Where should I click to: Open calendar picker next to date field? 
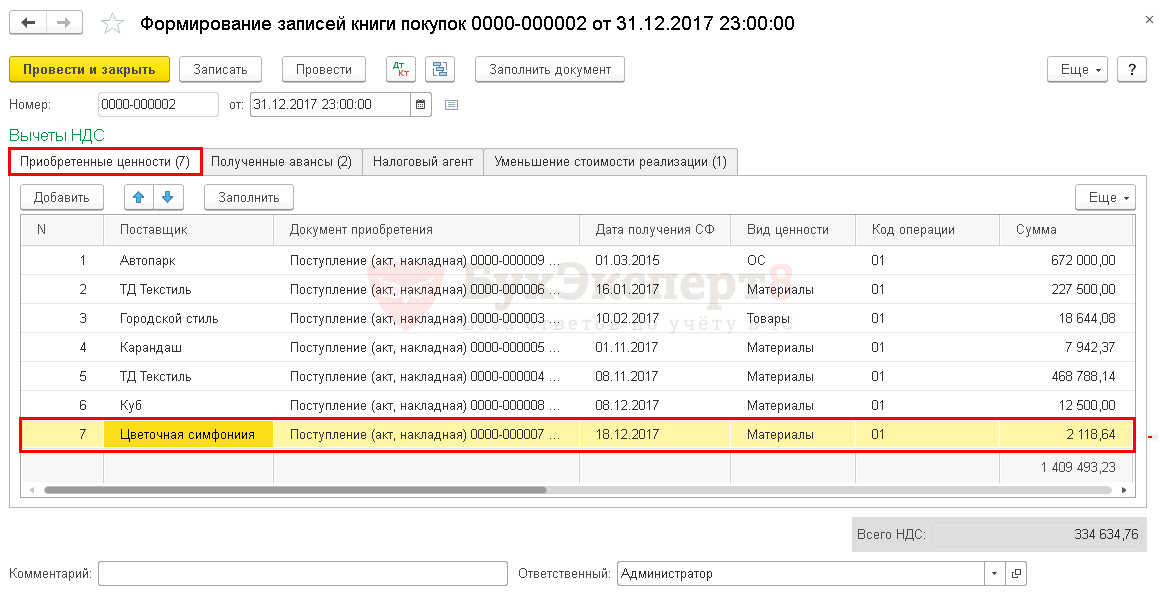[x=421, y=104]
